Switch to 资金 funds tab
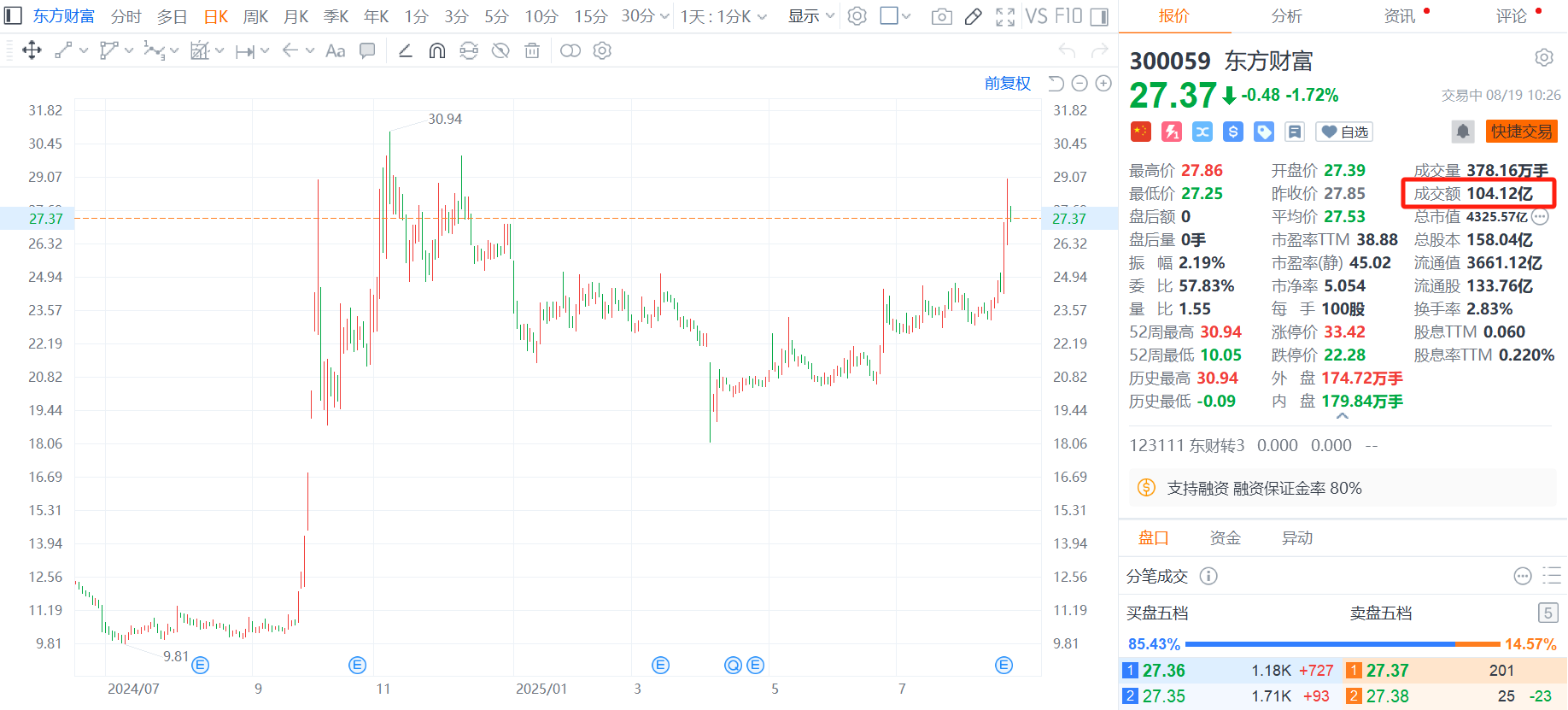The image size is (1568, 710). point(1226,538)
